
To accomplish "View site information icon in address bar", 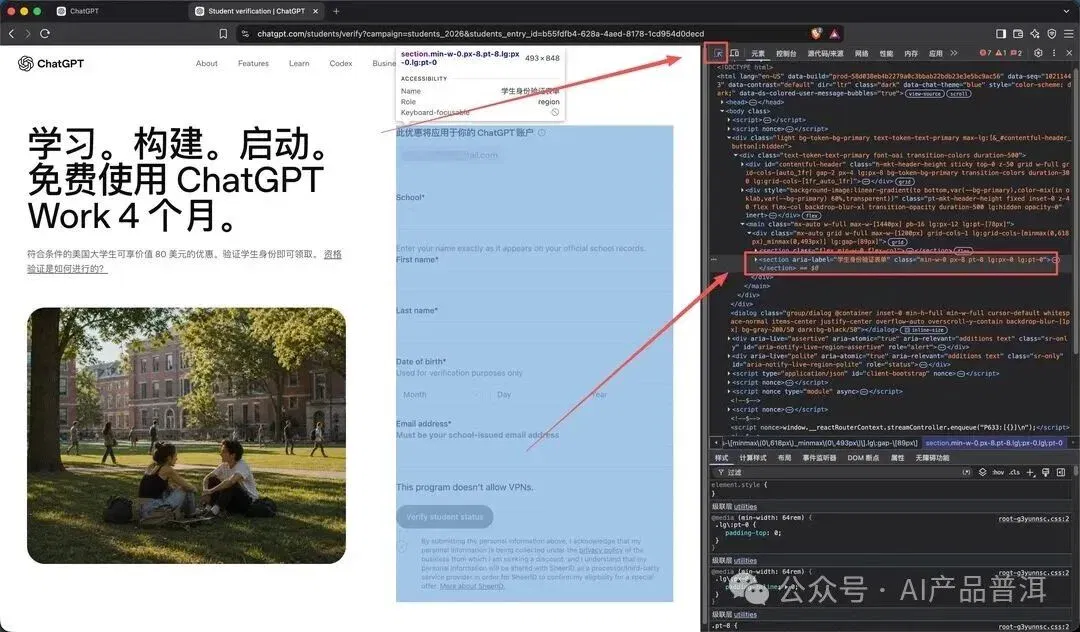I will (x=245, y=33).
